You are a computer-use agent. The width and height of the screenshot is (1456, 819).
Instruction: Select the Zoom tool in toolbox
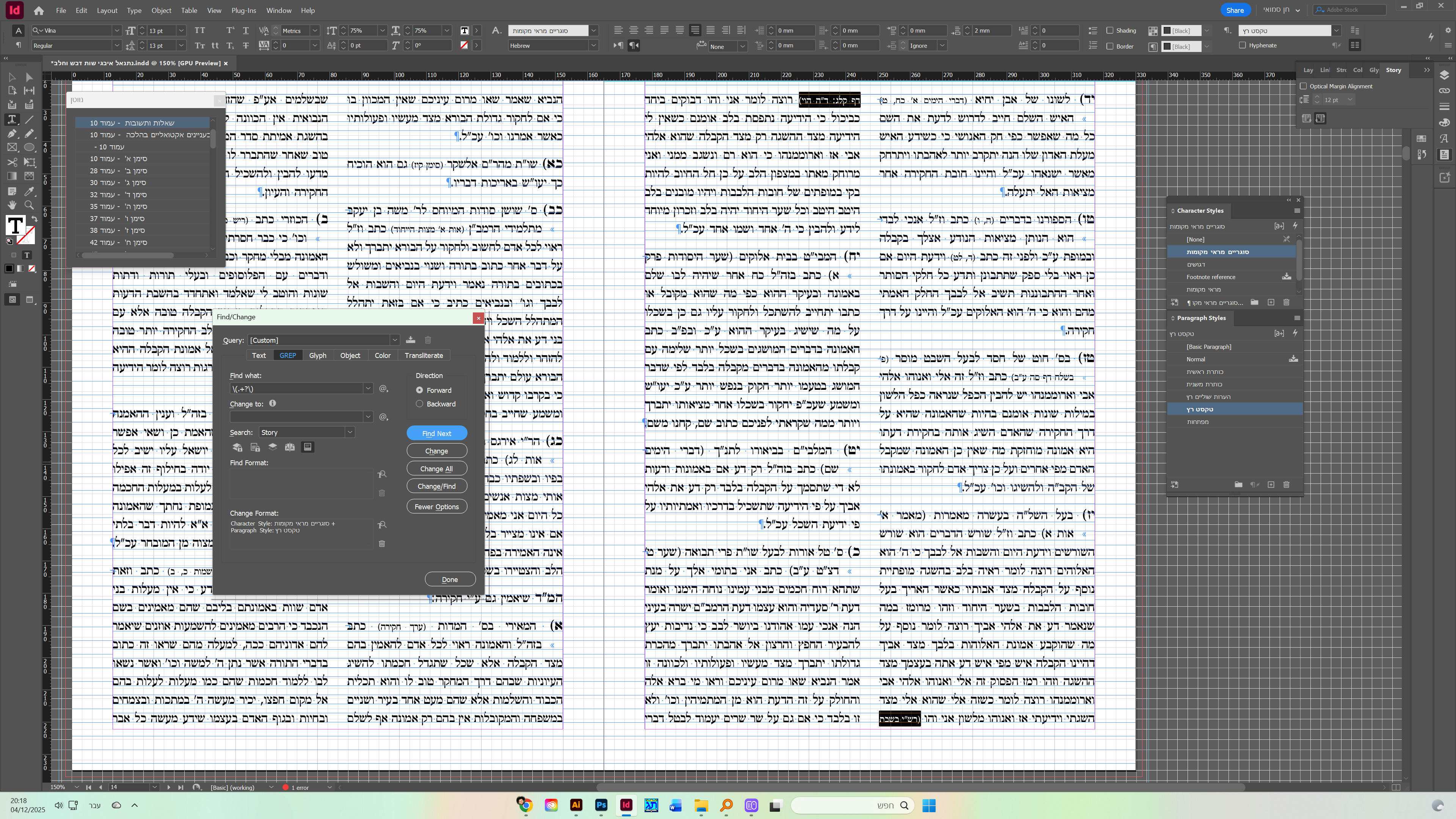pyautogui.click(x=30, y=205)
